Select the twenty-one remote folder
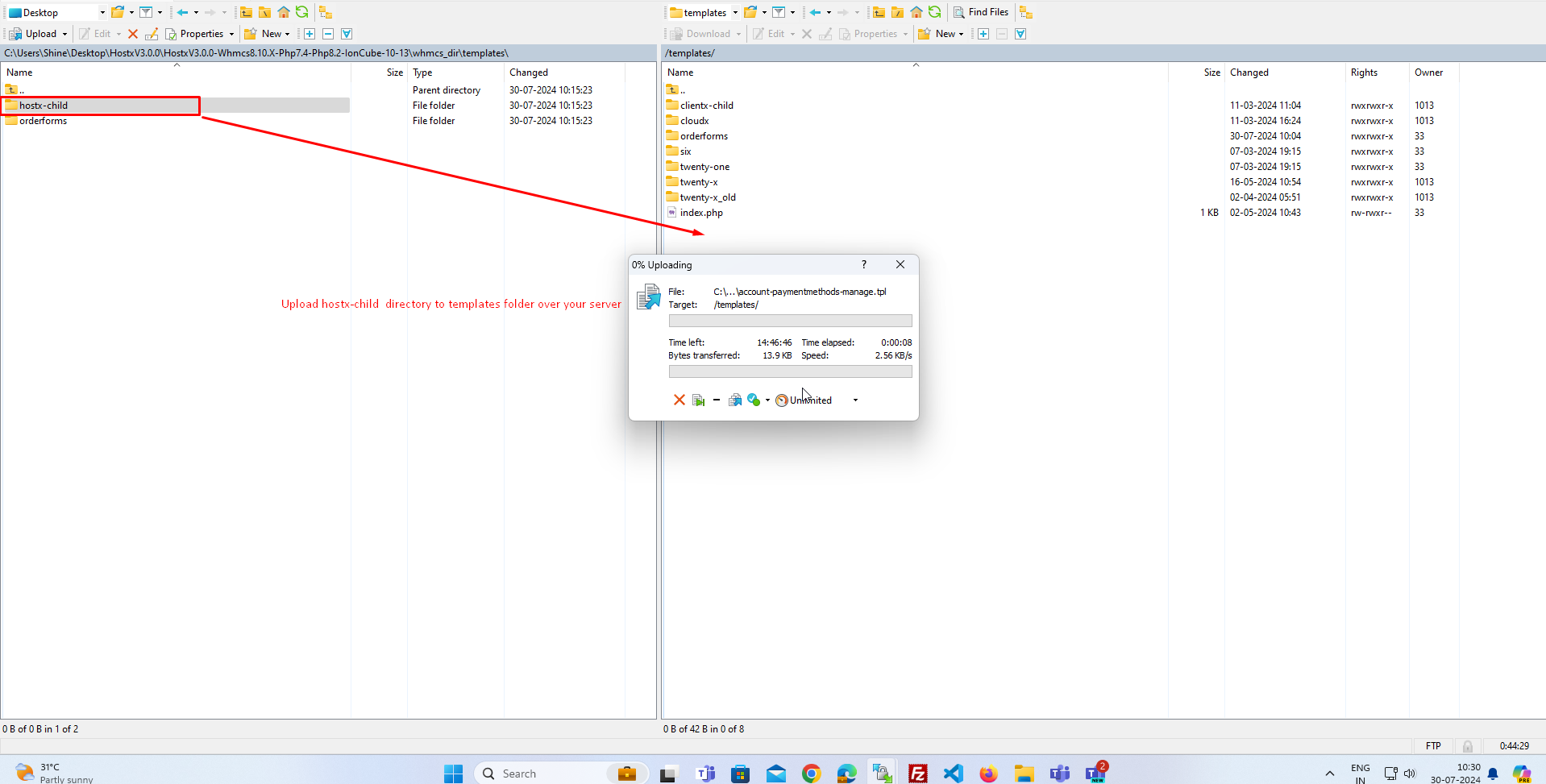The height and width of the screenshot is (784, 1546). click(x=704, y=167)
